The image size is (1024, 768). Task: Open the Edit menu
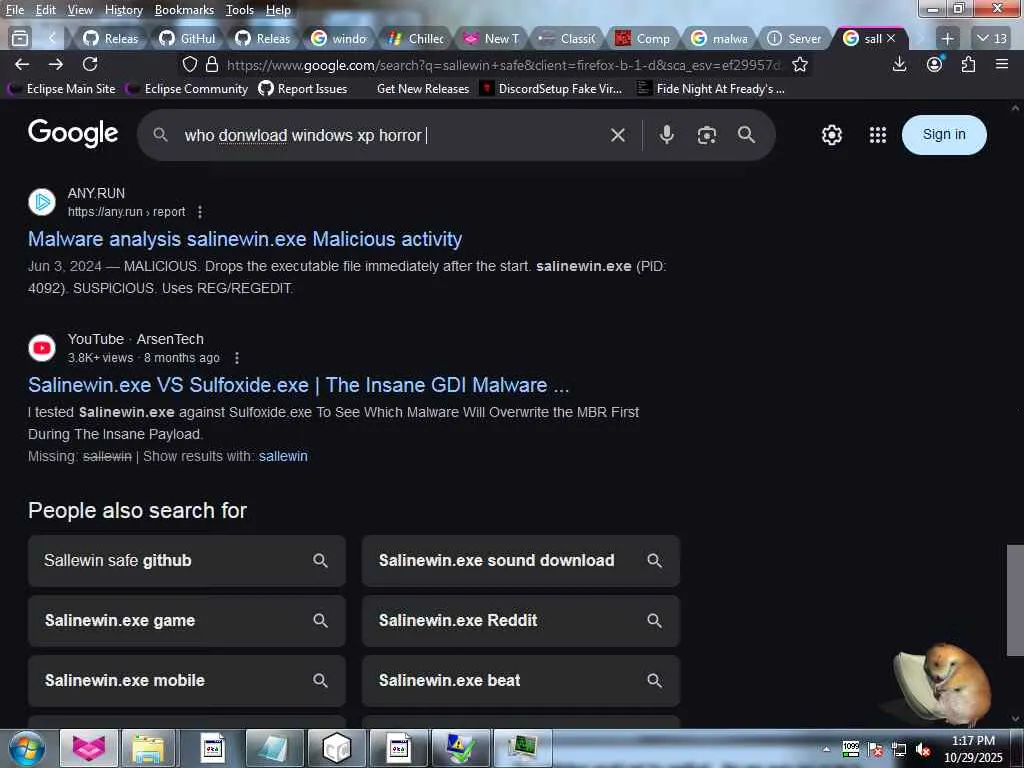[x=45, y=10]
